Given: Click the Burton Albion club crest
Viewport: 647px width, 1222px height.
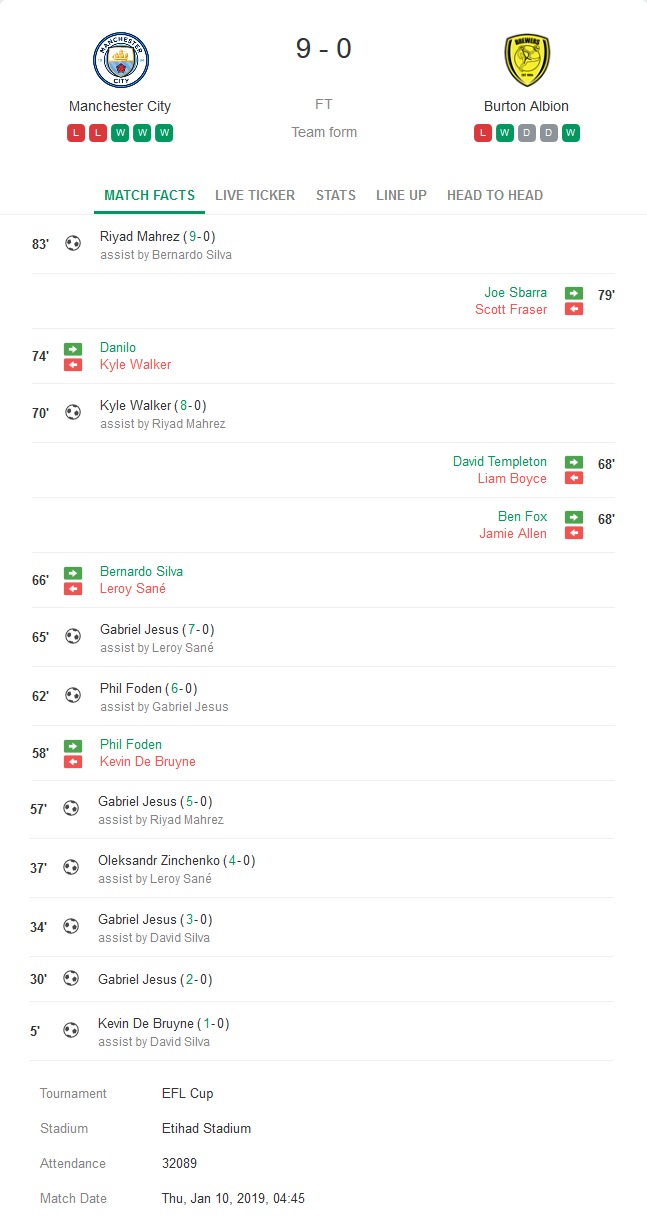Looking at the screenshot, I should pyautogui.click(x=526, y=60).
